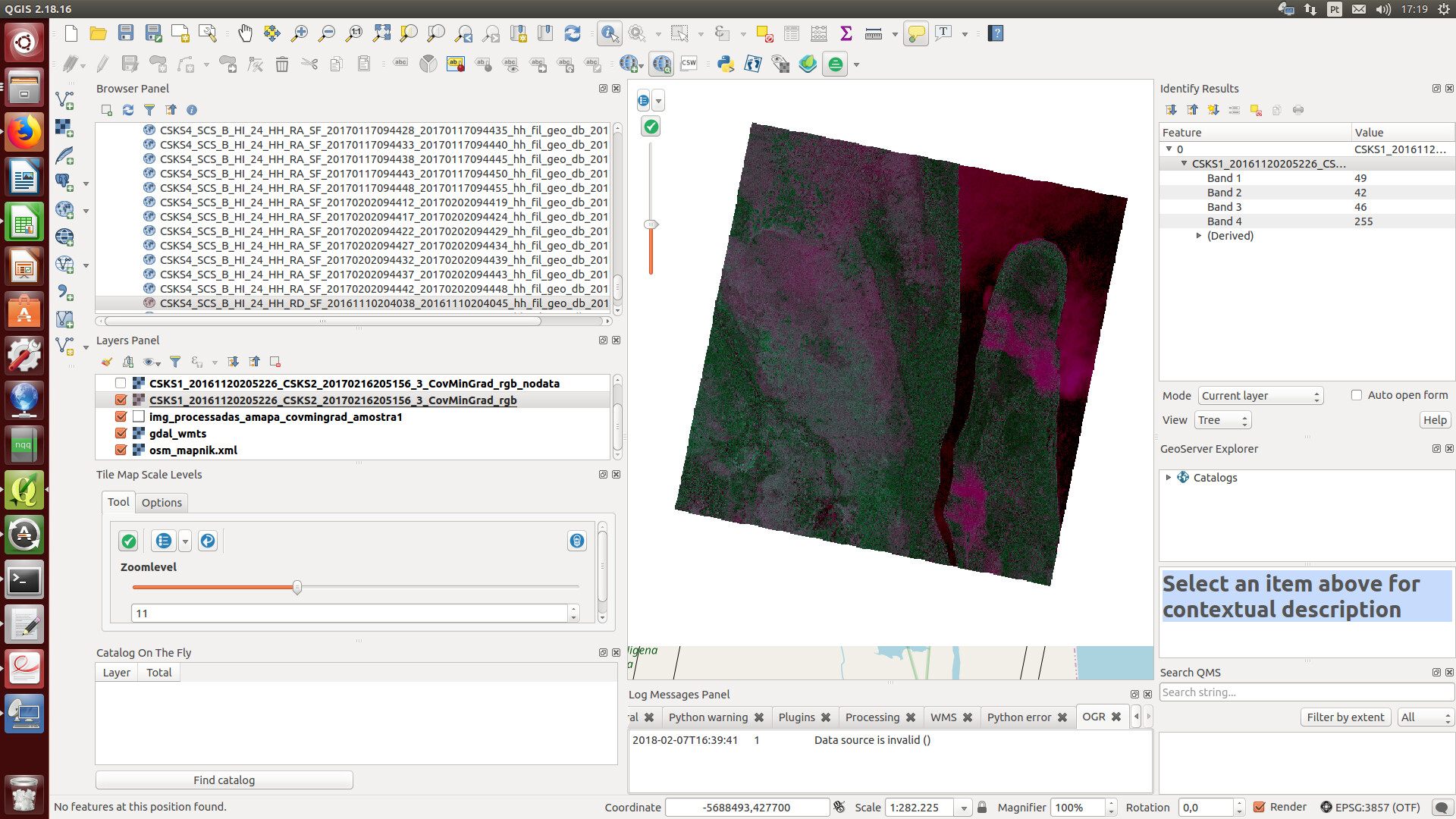This screenshot has height=819, width=1456.
Task: Click the Filter by extent button
Action: pos(1345,717)
